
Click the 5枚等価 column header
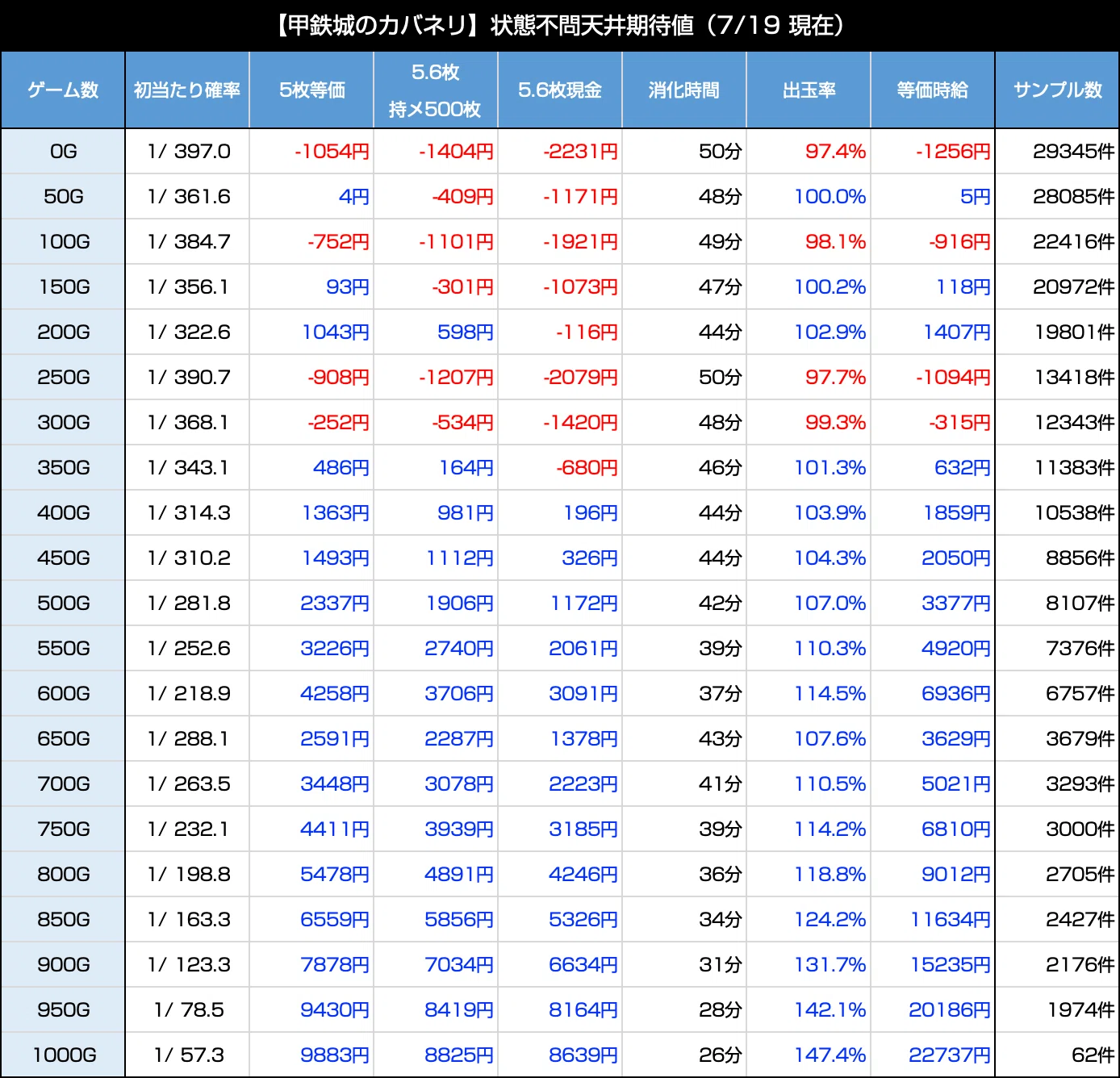coord(311,90)
